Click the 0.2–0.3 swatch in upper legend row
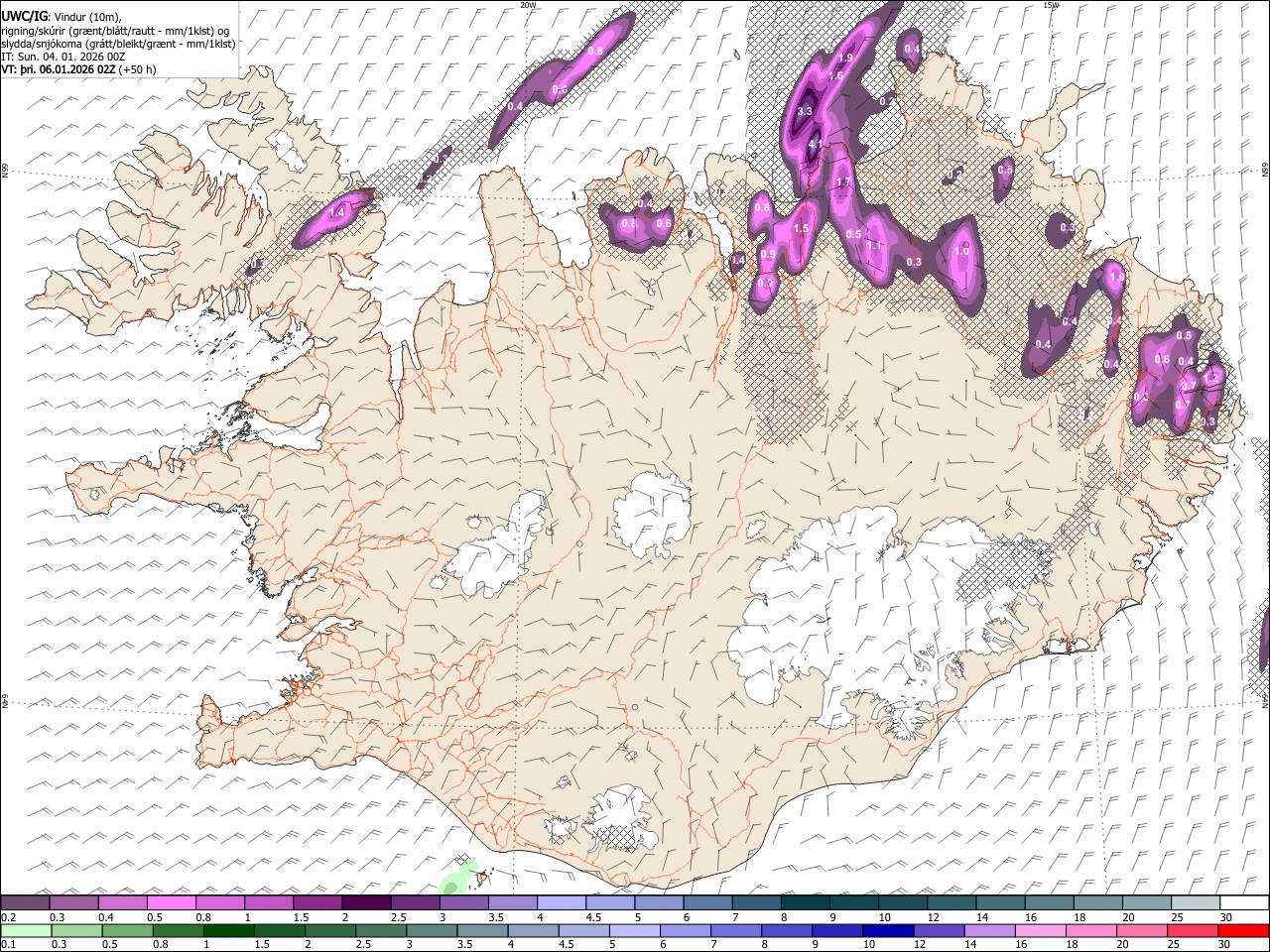Screen dimensions: 1270x952 (x=26, y=902)
